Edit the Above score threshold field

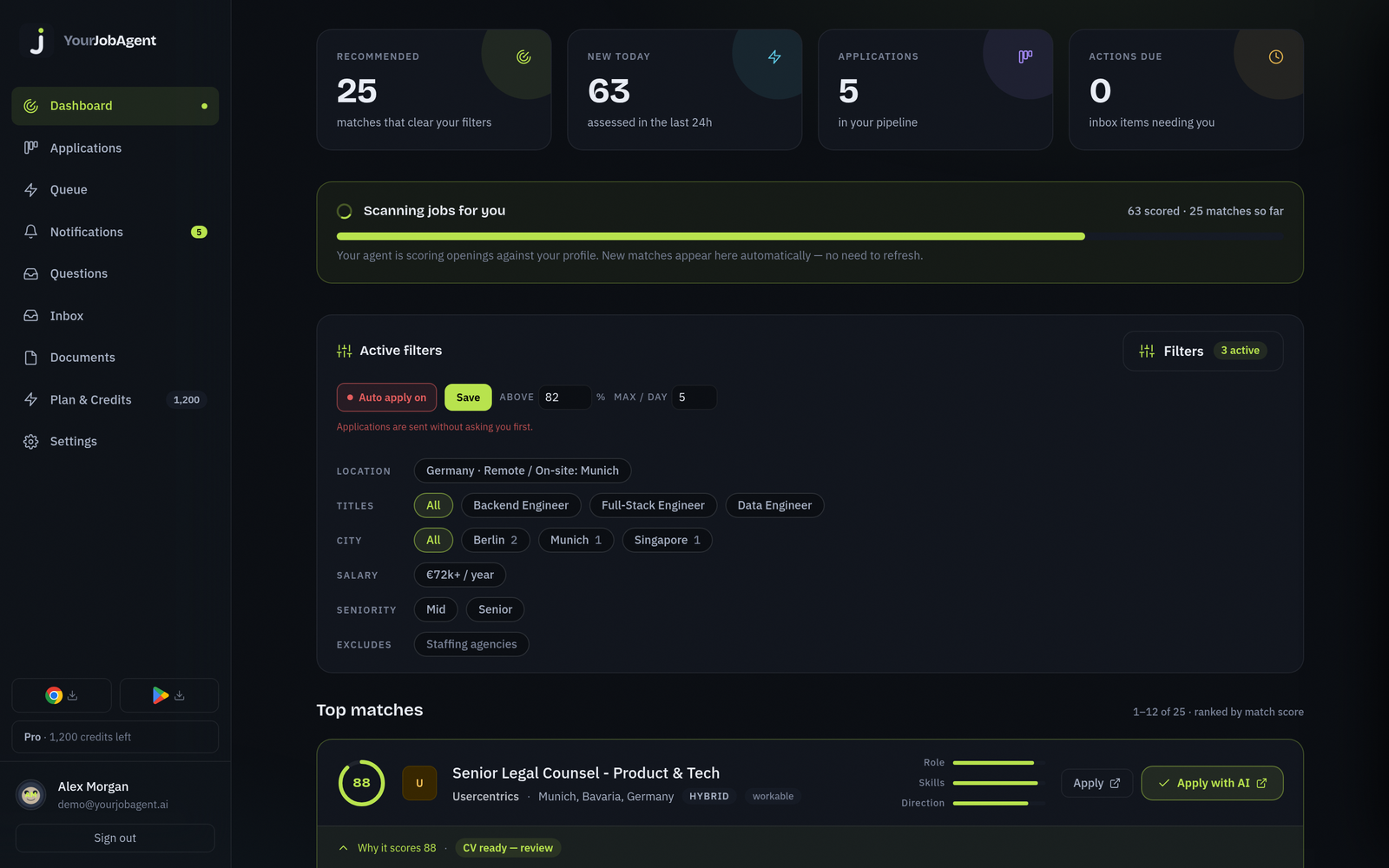point(565,398)
